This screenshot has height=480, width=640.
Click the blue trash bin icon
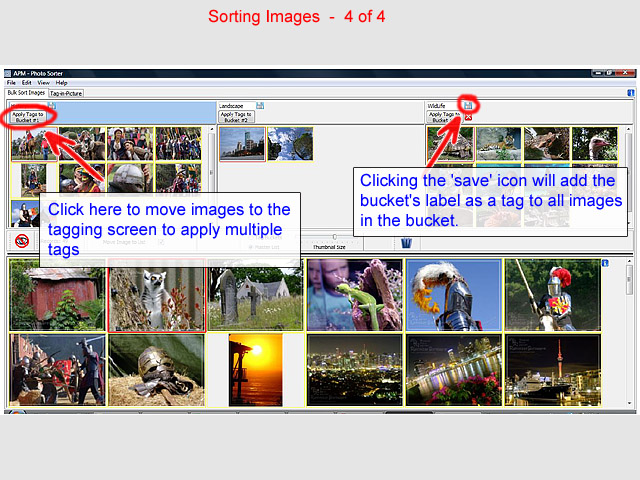(x=406, y=243)
